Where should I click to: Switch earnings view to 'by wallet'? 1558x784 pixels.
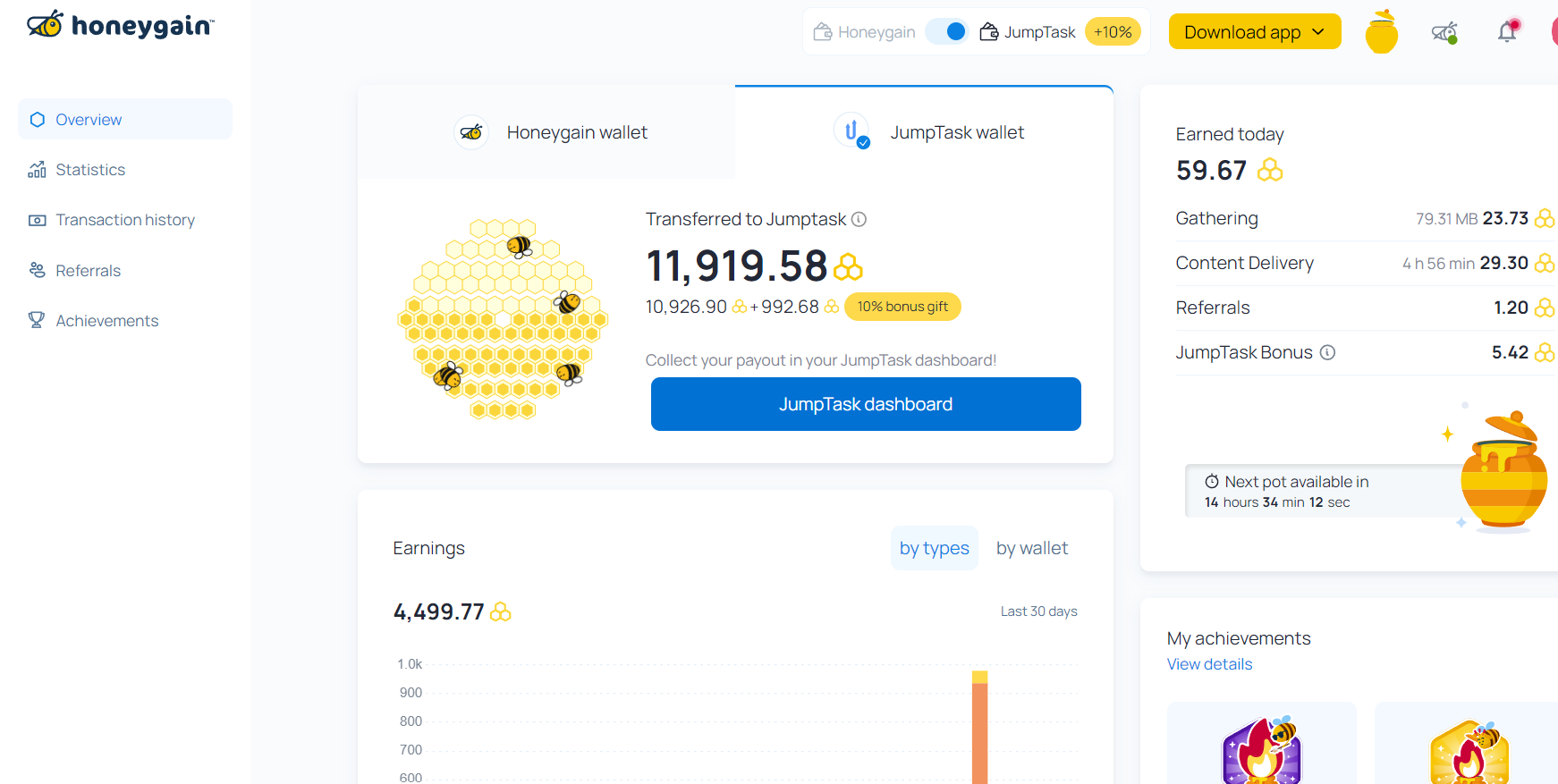point(1031,547)
